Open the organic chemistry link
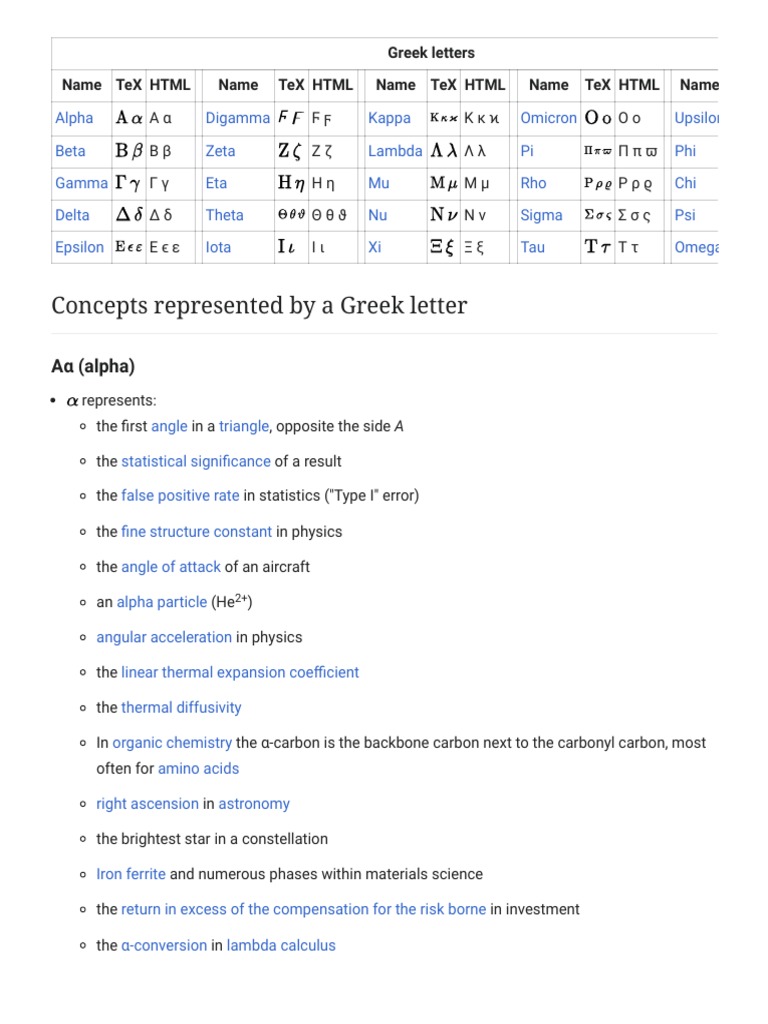 (x=172, y=743)
